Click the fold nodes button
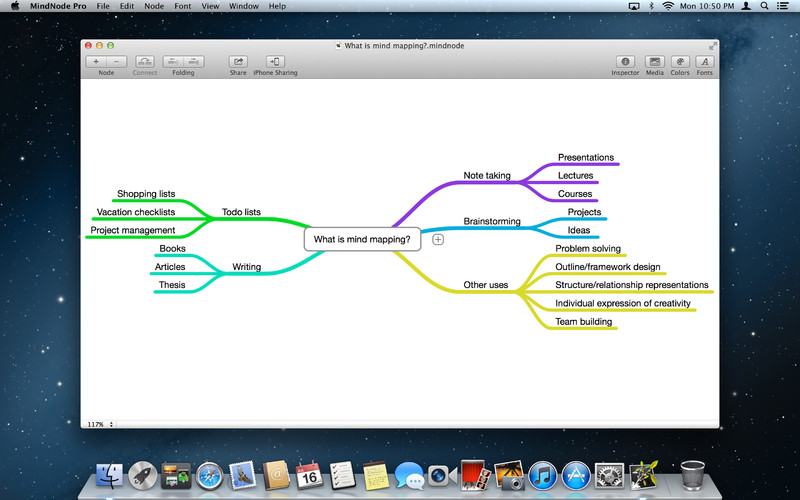 click(x=173, y=61)
